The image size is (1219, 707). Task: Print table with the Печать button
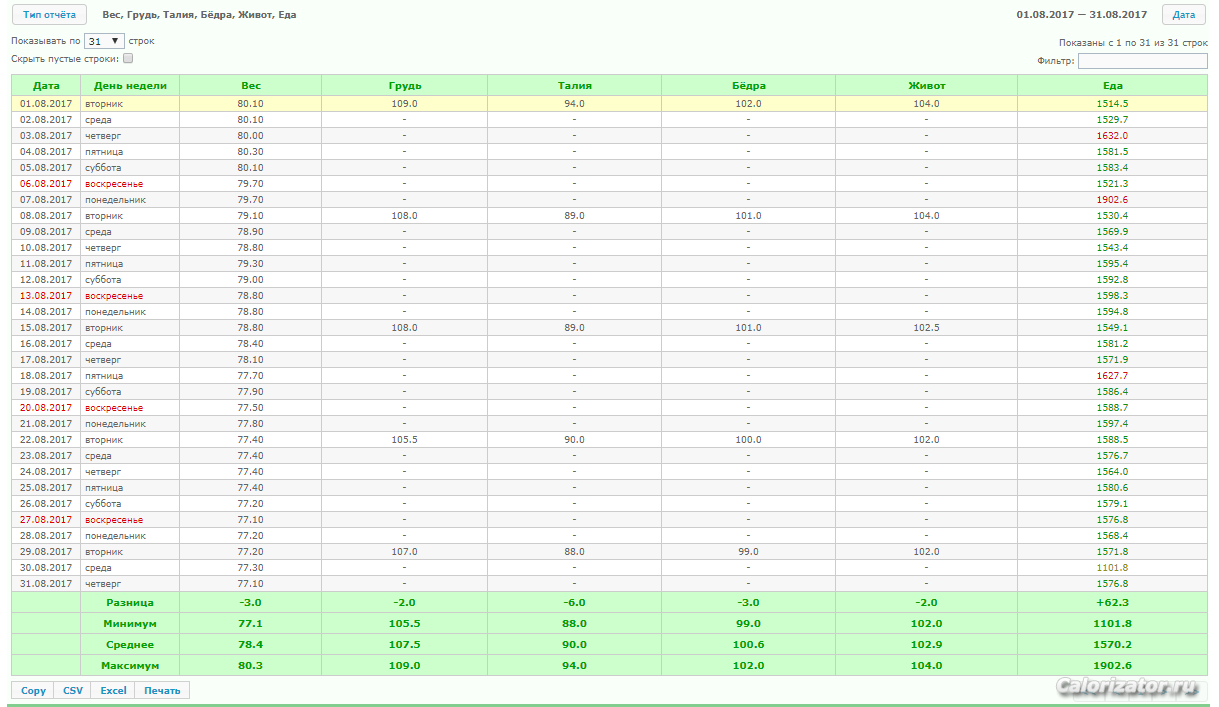(162, 690)
